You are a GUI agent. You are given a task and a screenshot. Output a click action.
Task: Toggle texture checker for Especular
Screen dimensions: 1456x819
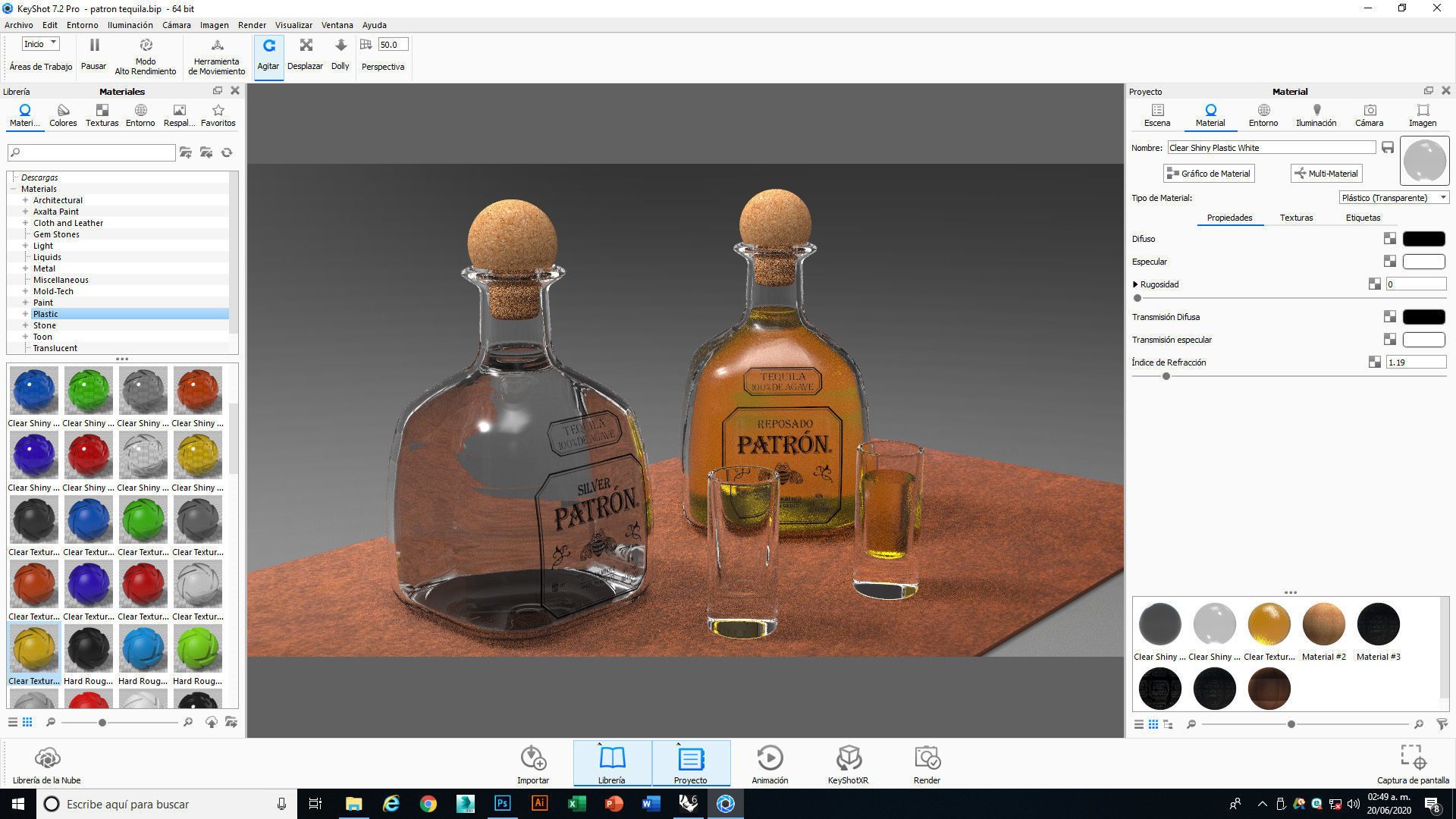[1389, 262]
